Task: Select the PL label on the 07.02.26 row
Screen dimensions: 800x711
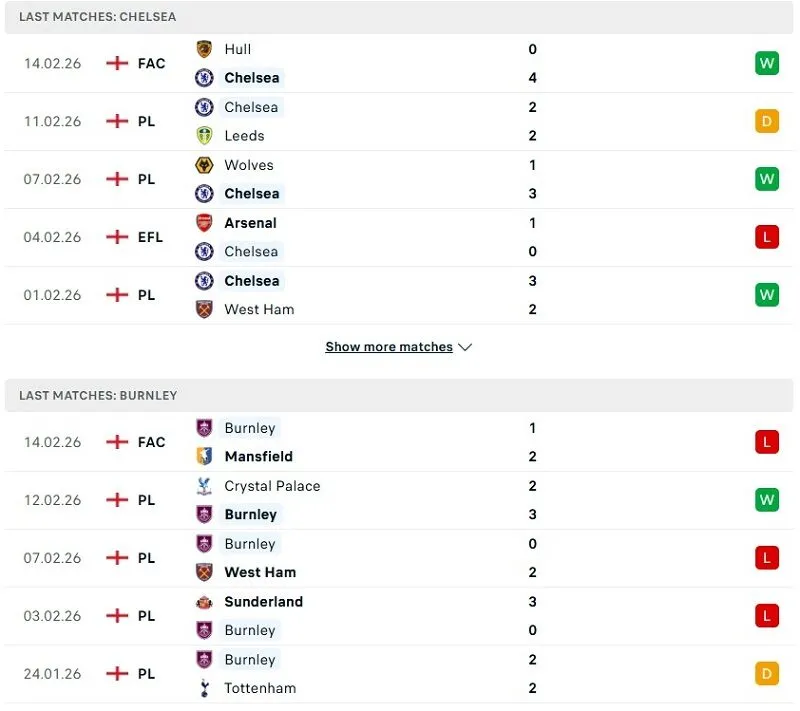Action: coord(146,179)
